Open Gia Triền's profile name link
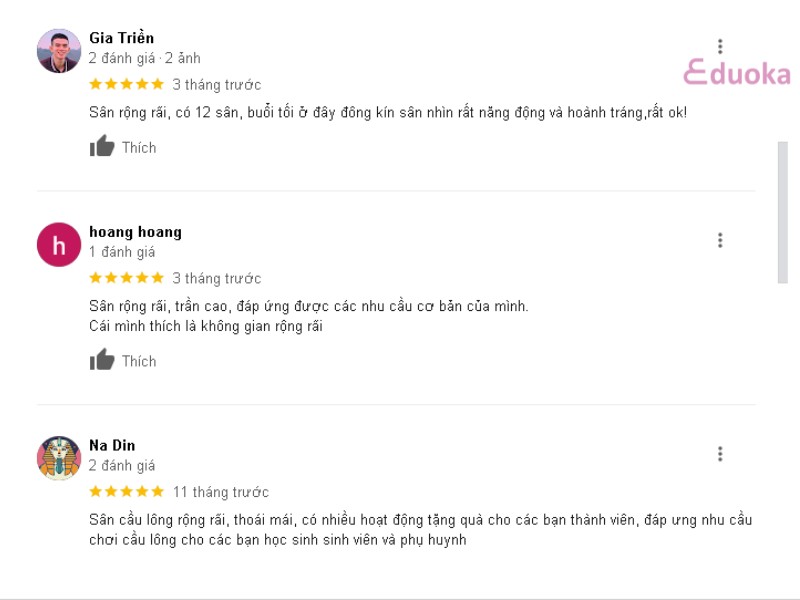The height and width of the screenshot is (600, 800). click(x=121, y=38)
